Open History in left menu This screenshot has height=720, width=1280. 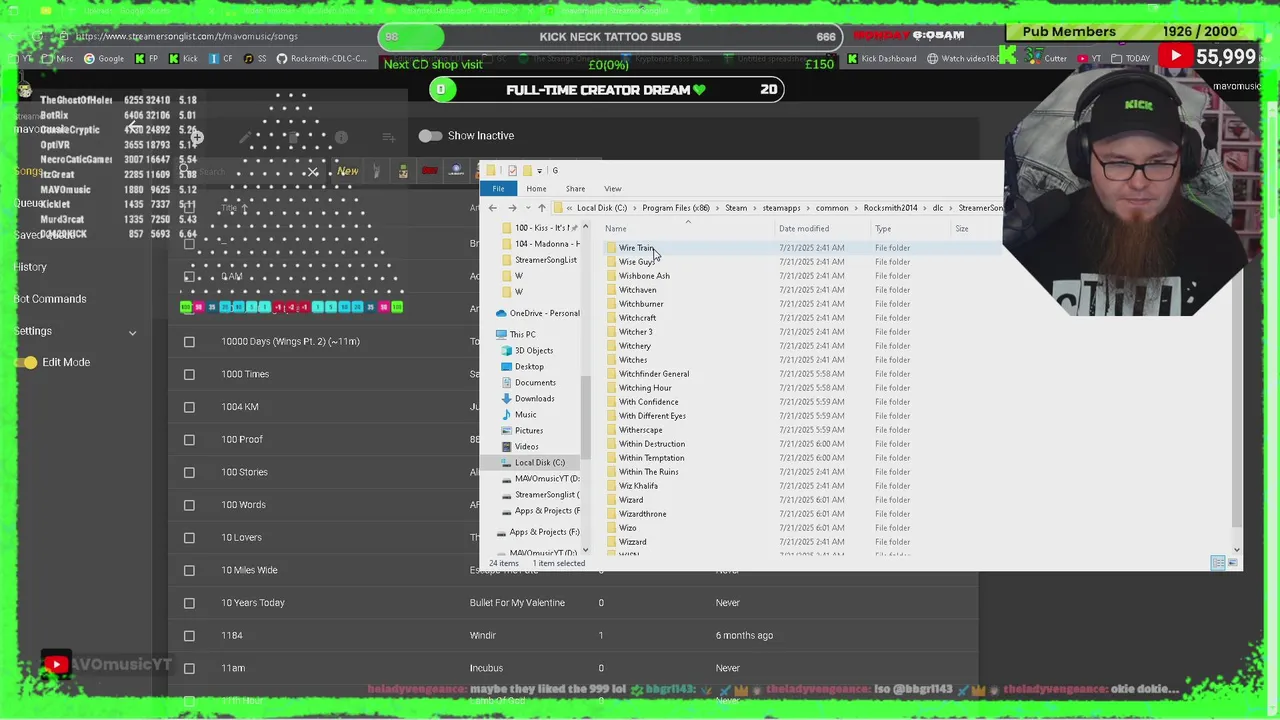[x=30, y=267]
